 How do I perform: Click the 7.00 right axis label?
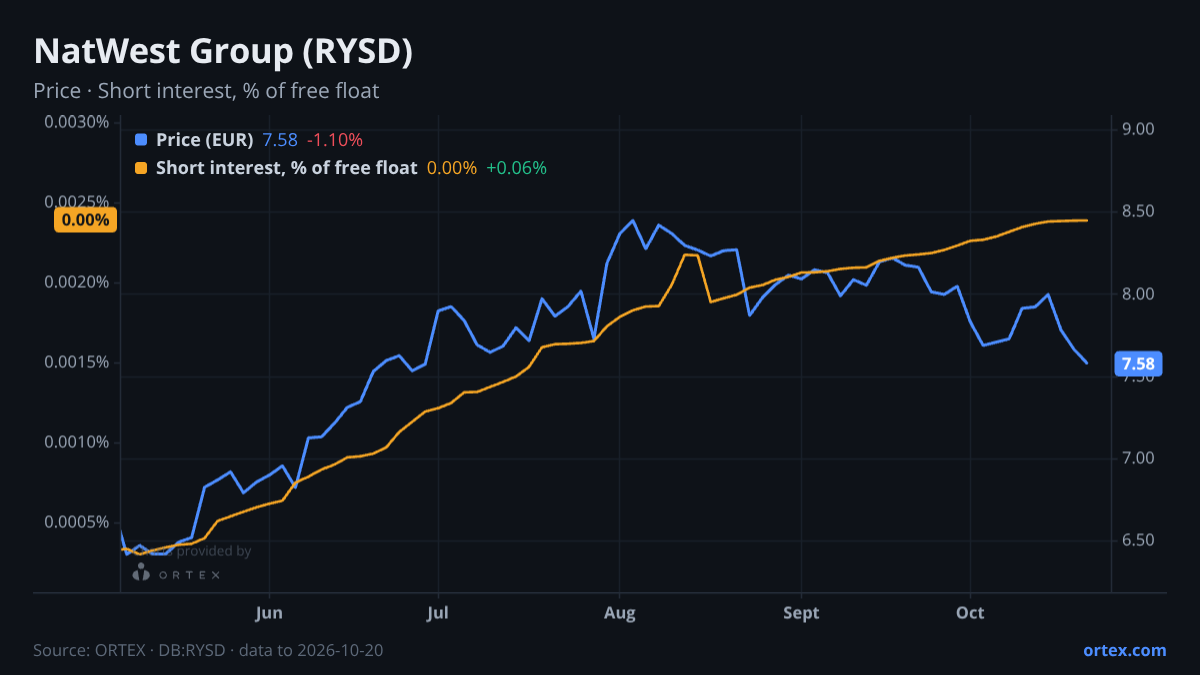(1138, 458)
